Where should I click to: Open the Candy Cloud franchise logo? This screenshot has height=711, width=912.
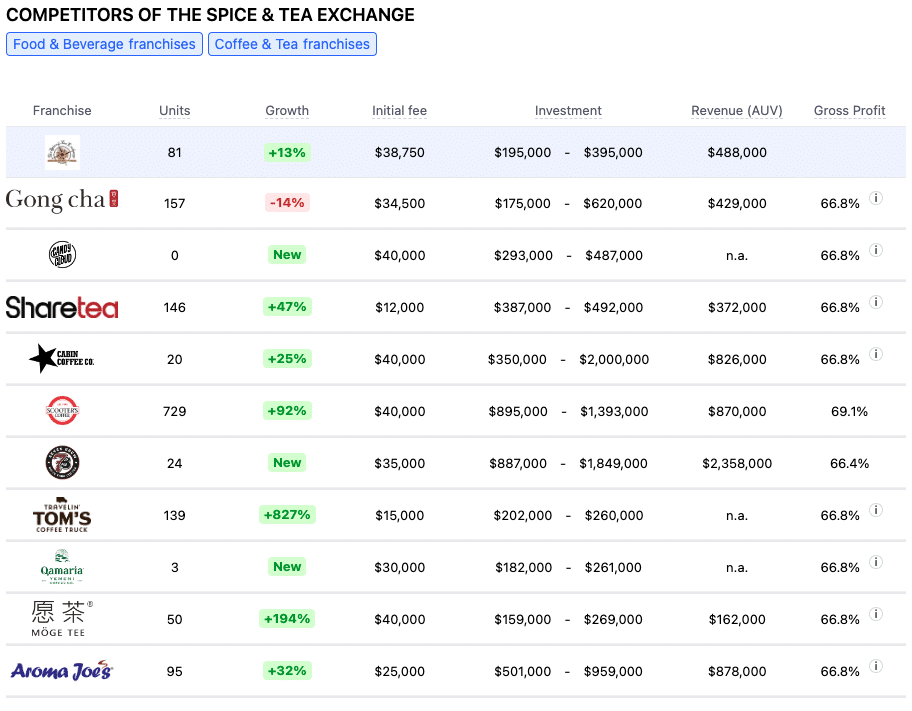[x=62, y=255]
